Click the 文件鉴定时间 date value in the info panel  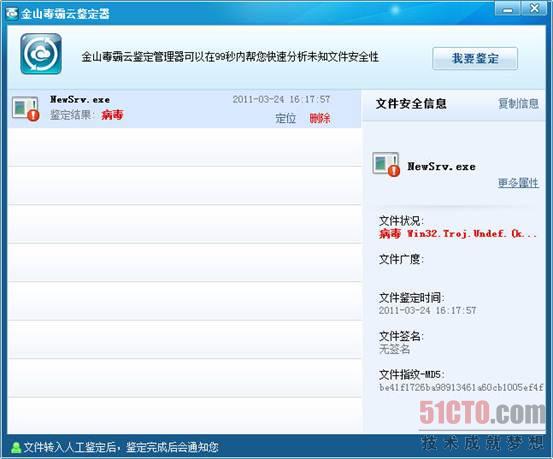tap(427, 310)
